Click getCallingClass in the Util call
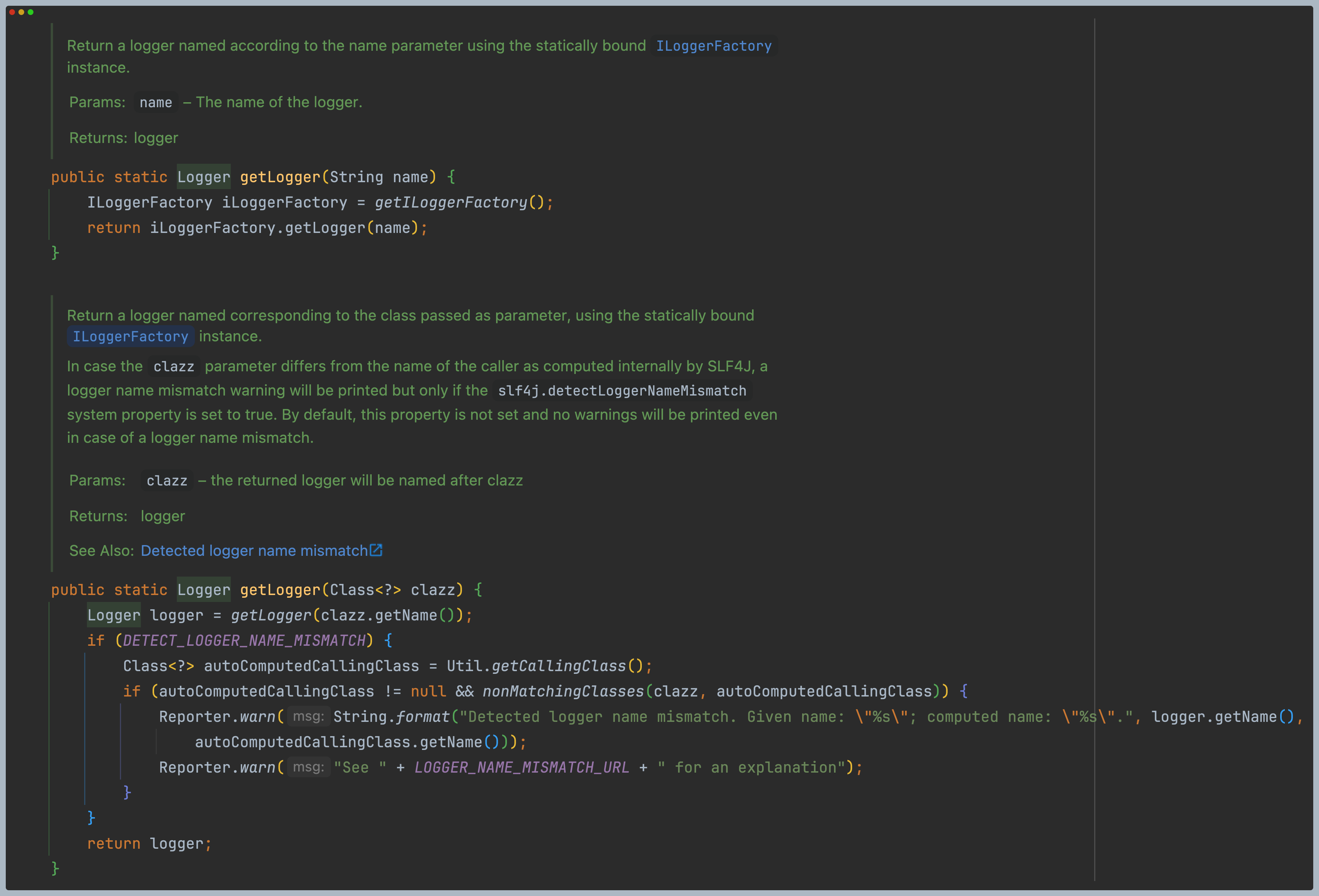This screenshot has height=896, width=1319. pos(558,666)
